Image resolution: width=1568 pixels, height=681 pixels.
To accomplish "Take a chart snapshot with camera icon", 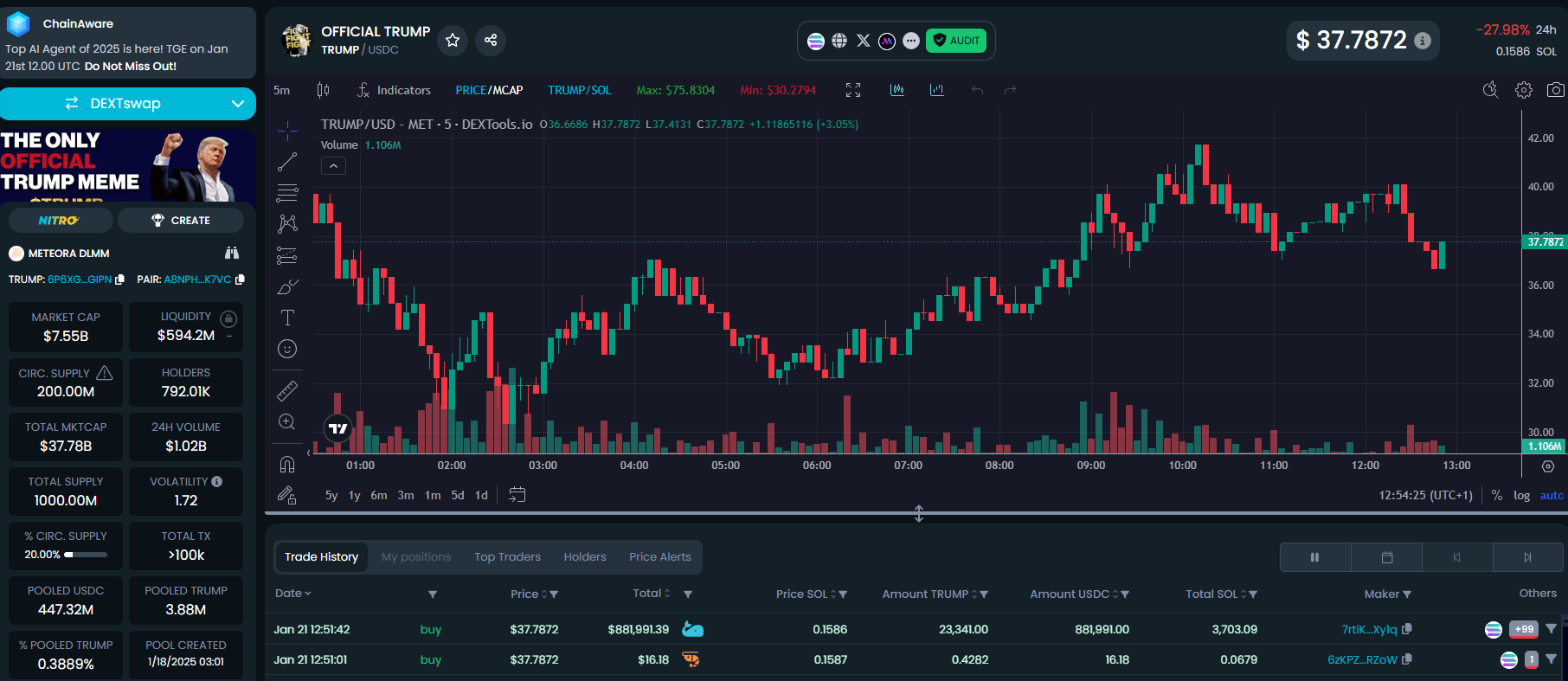I will (1556, 90).
